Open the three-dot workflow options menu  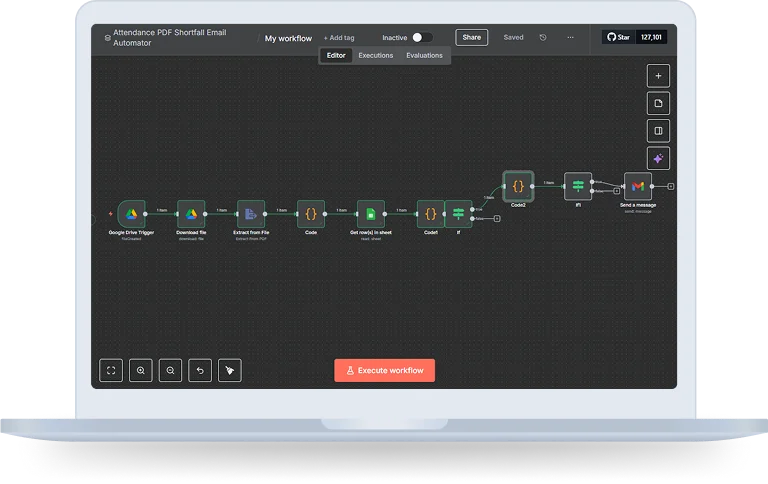click(570, 38)
